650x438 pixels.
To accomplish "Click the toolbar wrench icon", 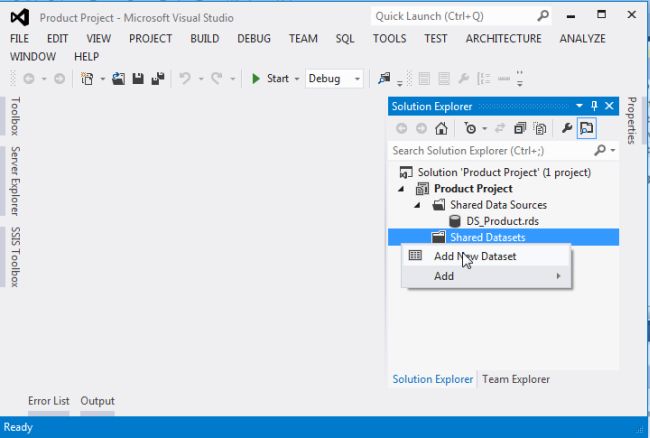I will pos(463,78).
